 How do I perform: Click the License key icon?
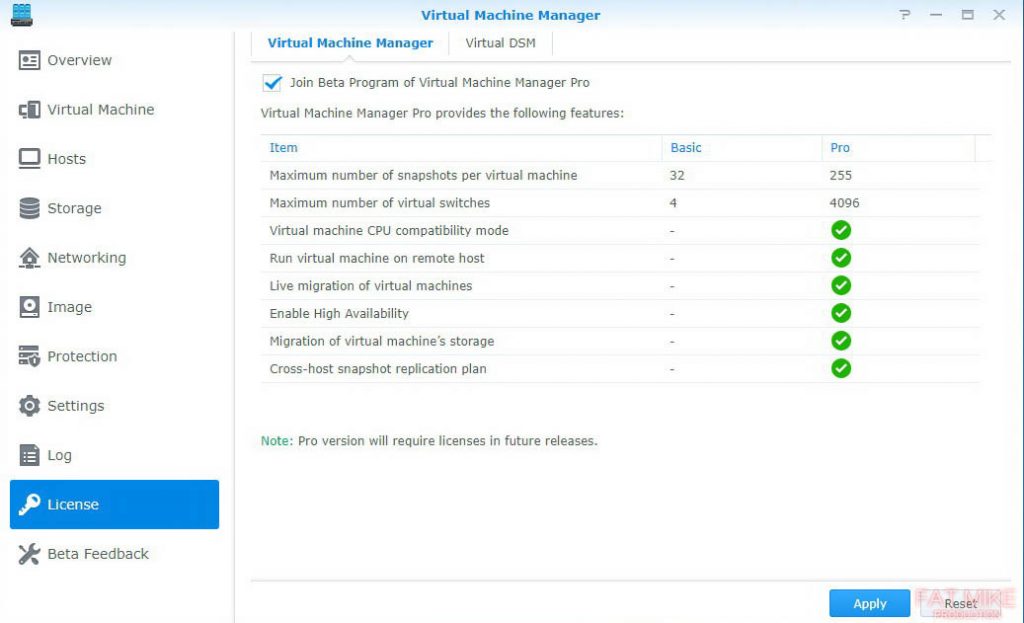pyautogui.click(x=29, y=504)
